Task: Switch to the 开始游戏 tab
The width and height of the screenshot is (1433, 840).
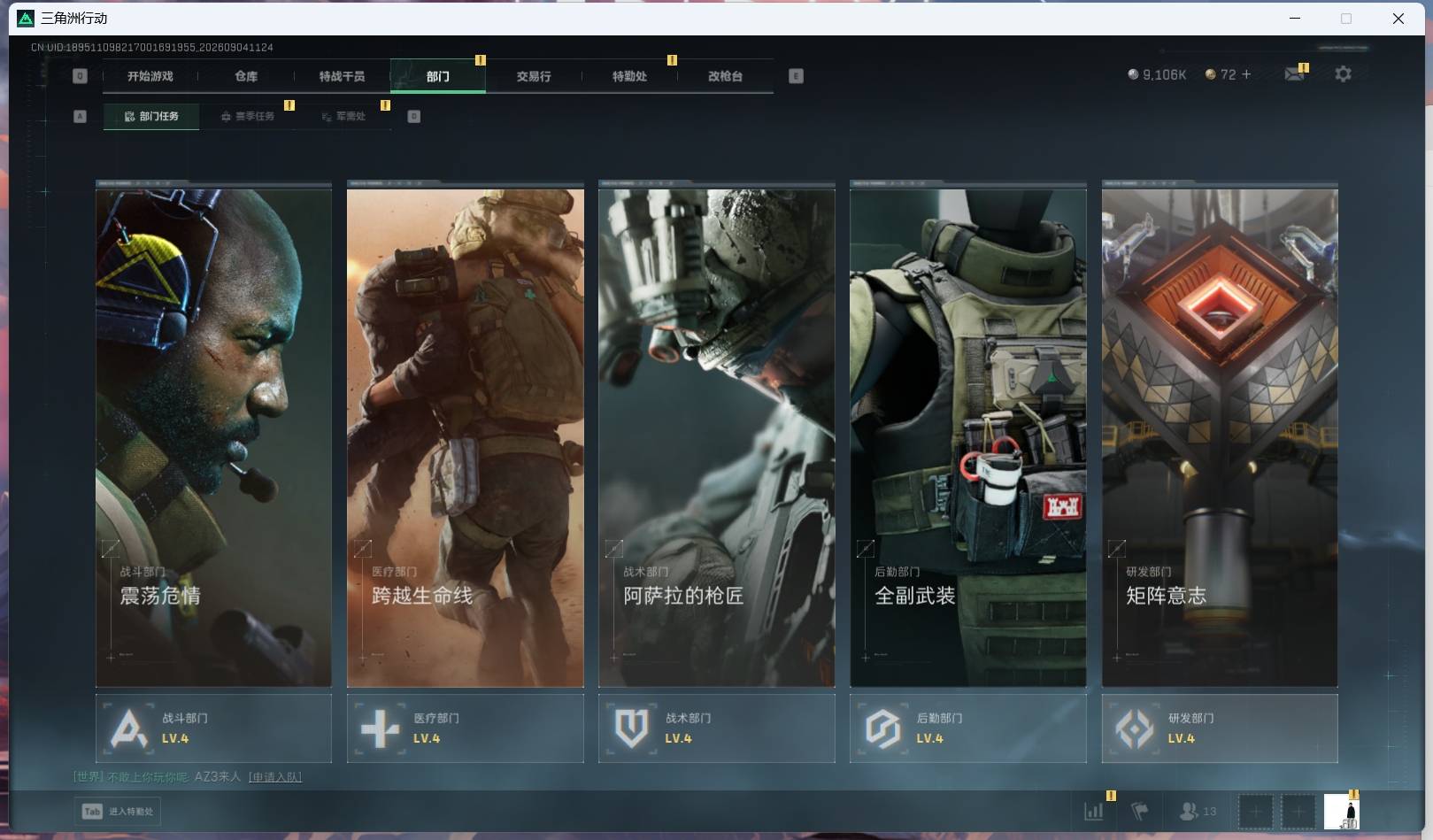Action: tap(150, 76)
